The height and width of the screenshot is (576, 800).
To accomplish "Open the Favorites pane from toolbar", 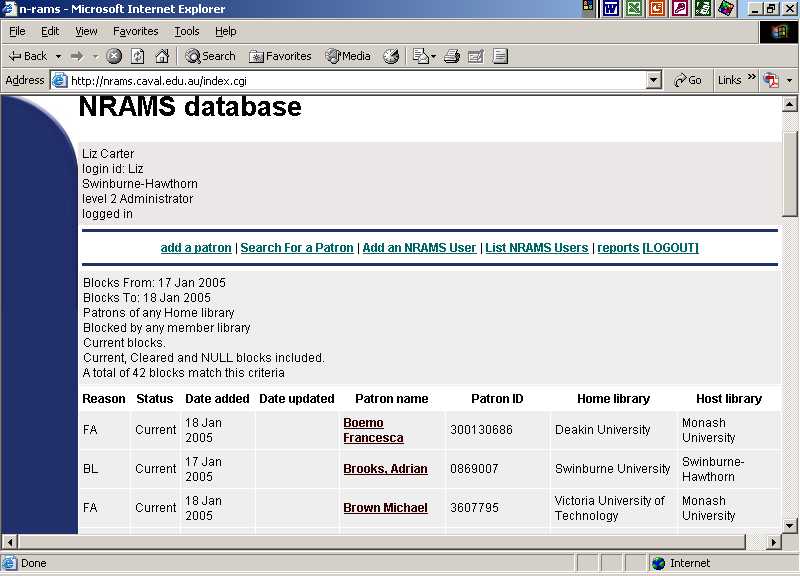I will click(280, 56).
